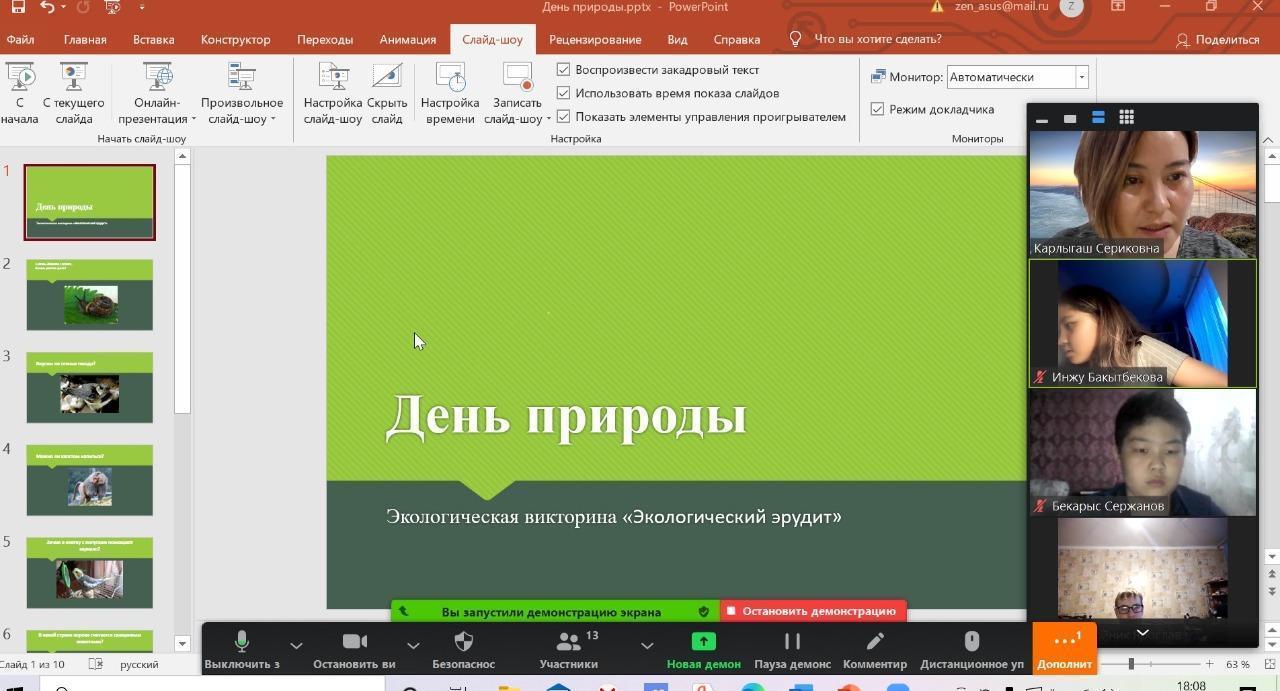Switch to the Вставка tab
The image size is (1280, 691).
[x=153, y=39]
